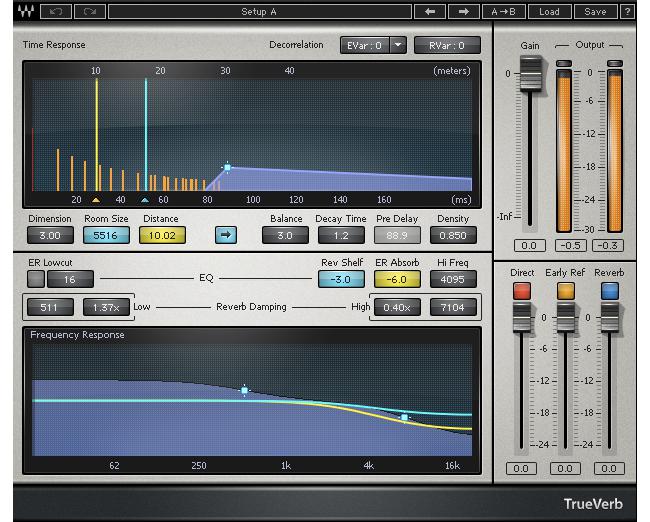This screenshot has width=650, height=522.
Task: Mute the Direct path with red button
Action: [x=521, y=291]
